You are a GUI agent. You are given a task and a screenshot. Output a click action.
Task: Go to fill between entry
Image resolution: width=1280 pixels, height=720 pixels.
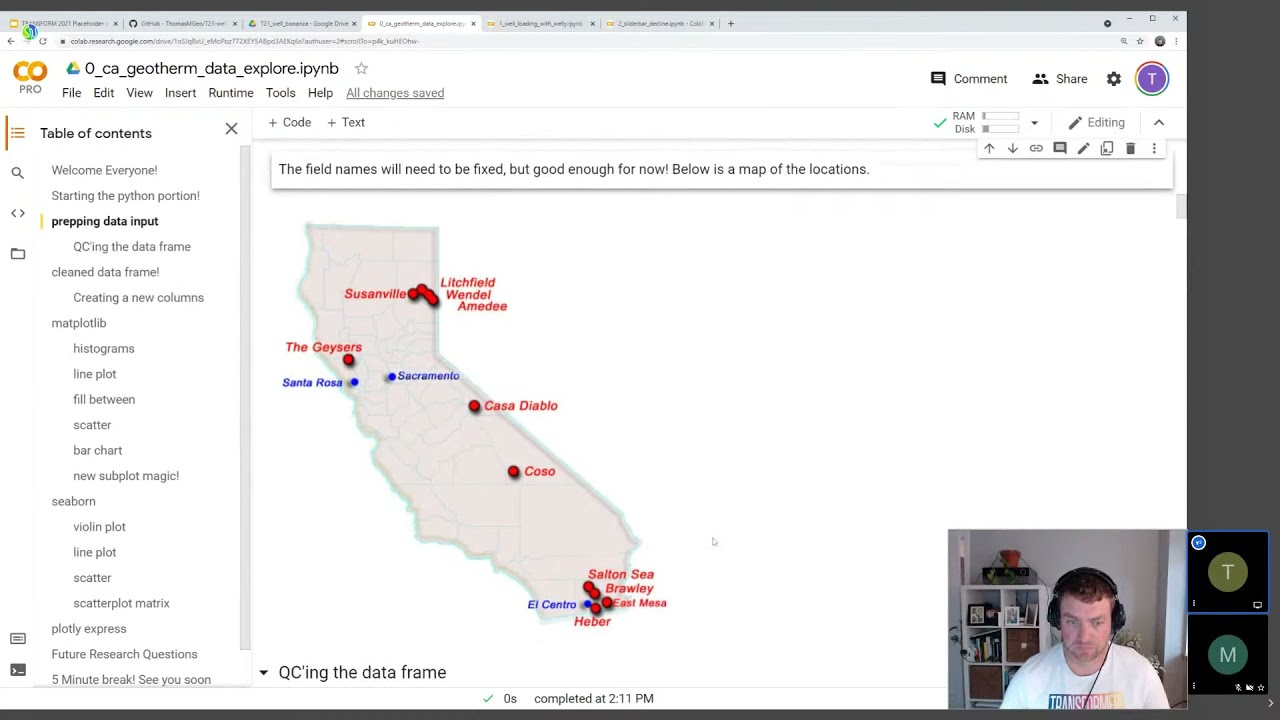pyautogui.click(x=103, y=400)
